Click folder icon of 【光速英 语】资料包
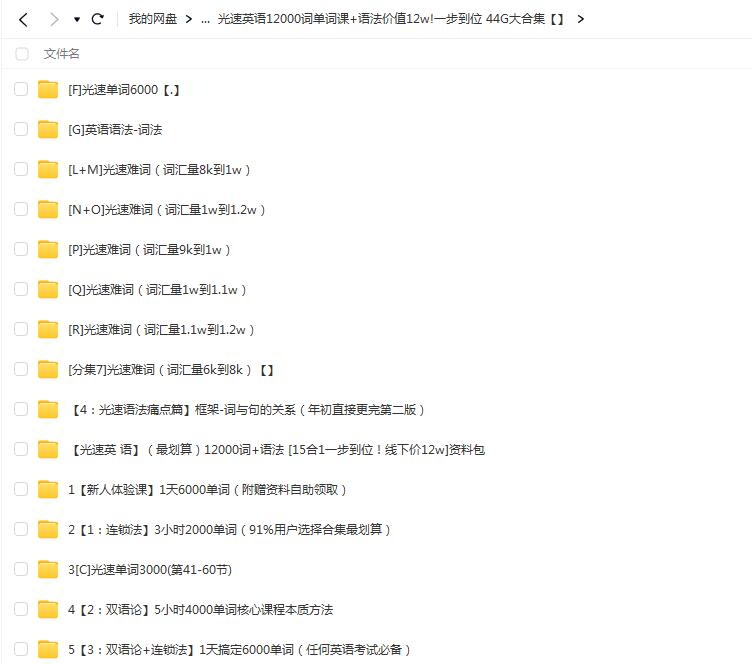Image resolution: width=752 pixels, height=664 pixels. [48, 449]
